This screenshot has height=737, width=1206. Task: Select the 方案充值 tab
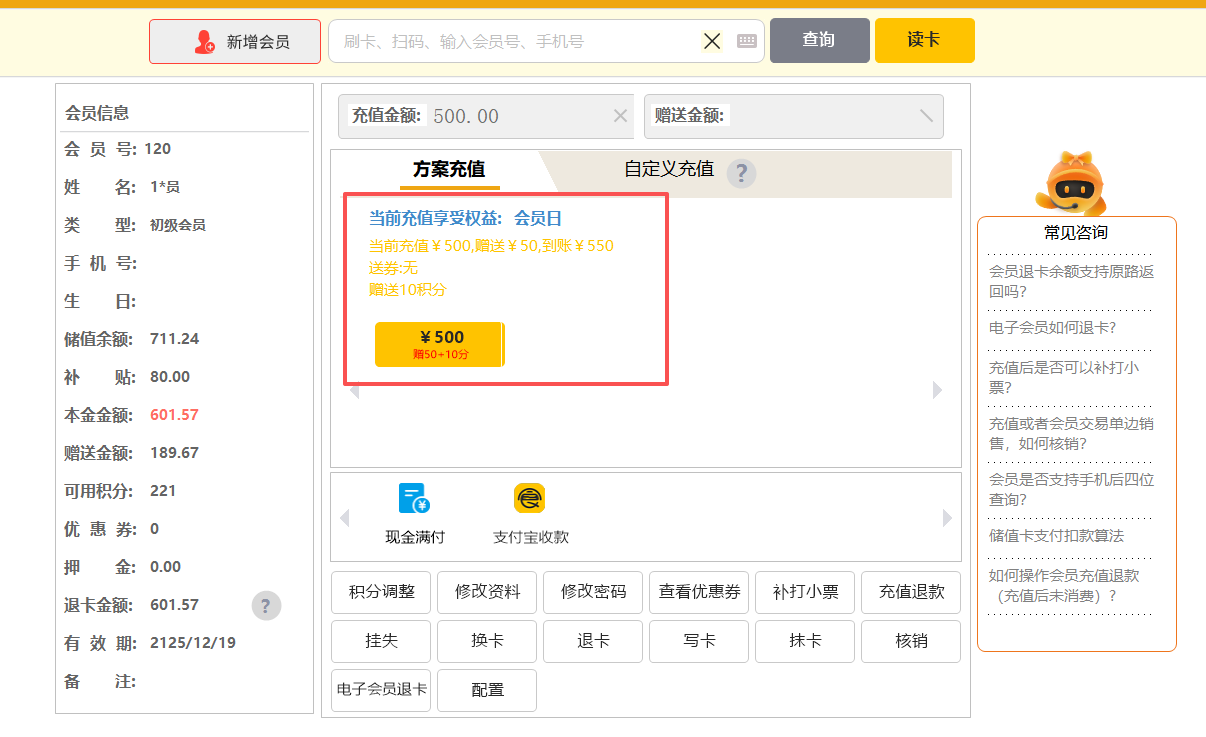[x=449, y=169]
